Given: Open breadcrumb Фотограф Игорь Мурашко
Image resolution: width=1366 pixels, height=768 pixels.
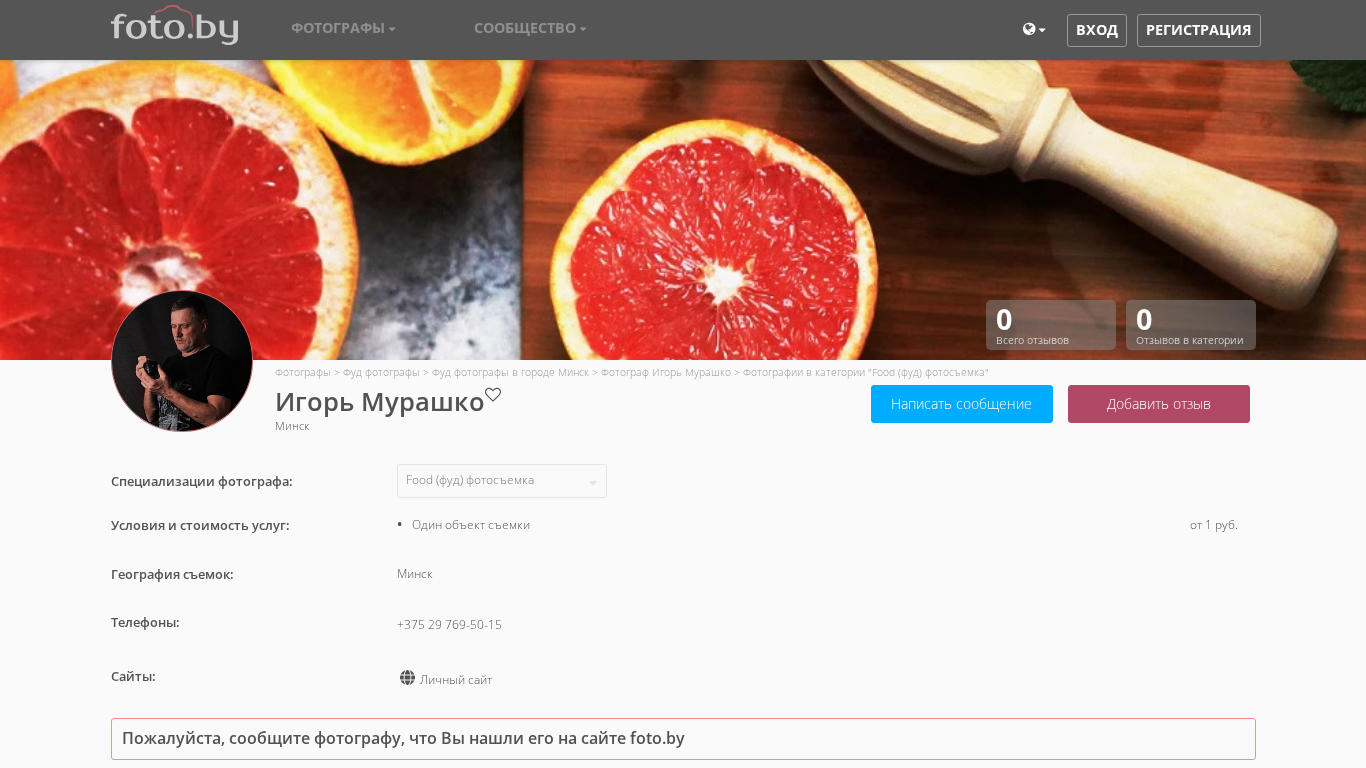Looking at the screenshot, I should tap(666, 372).
